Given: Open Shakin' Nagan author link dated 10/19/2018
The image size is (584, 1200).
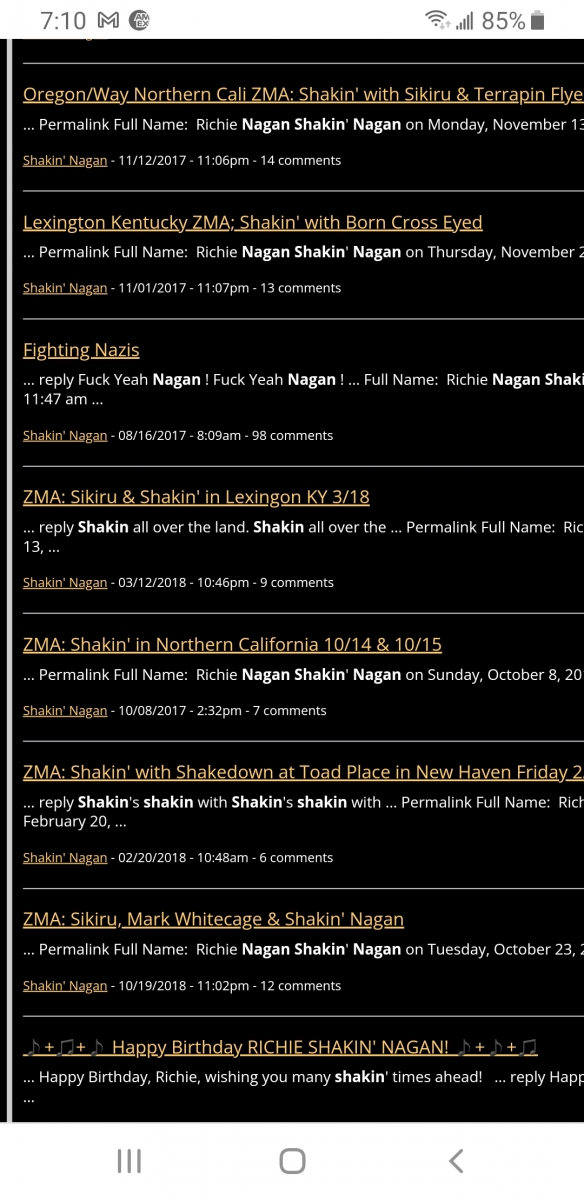Looking at the screenshot, I should [65, 985].
